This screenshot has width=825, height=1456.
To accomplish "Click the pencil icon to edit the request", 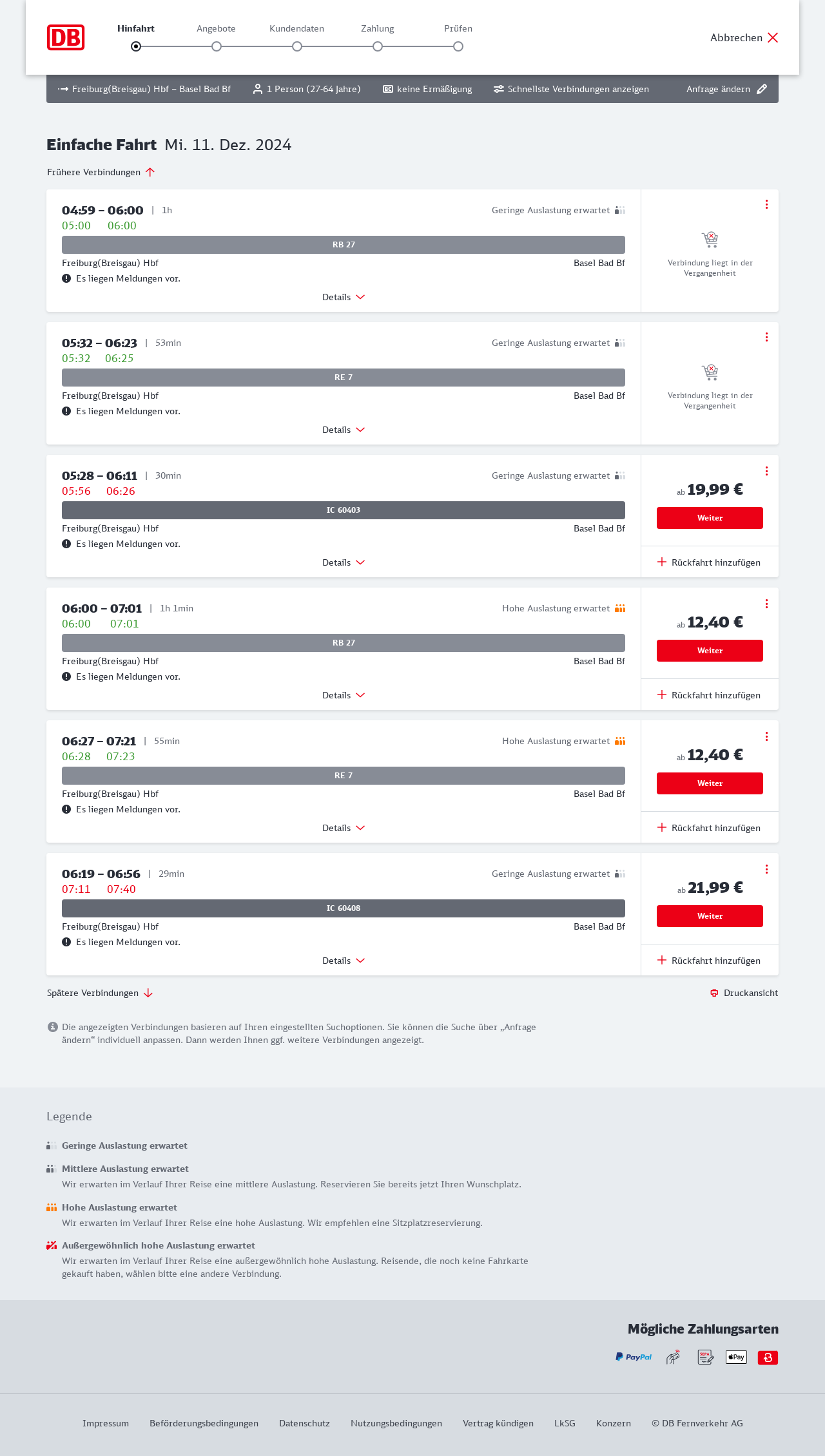I will point(762,89).
